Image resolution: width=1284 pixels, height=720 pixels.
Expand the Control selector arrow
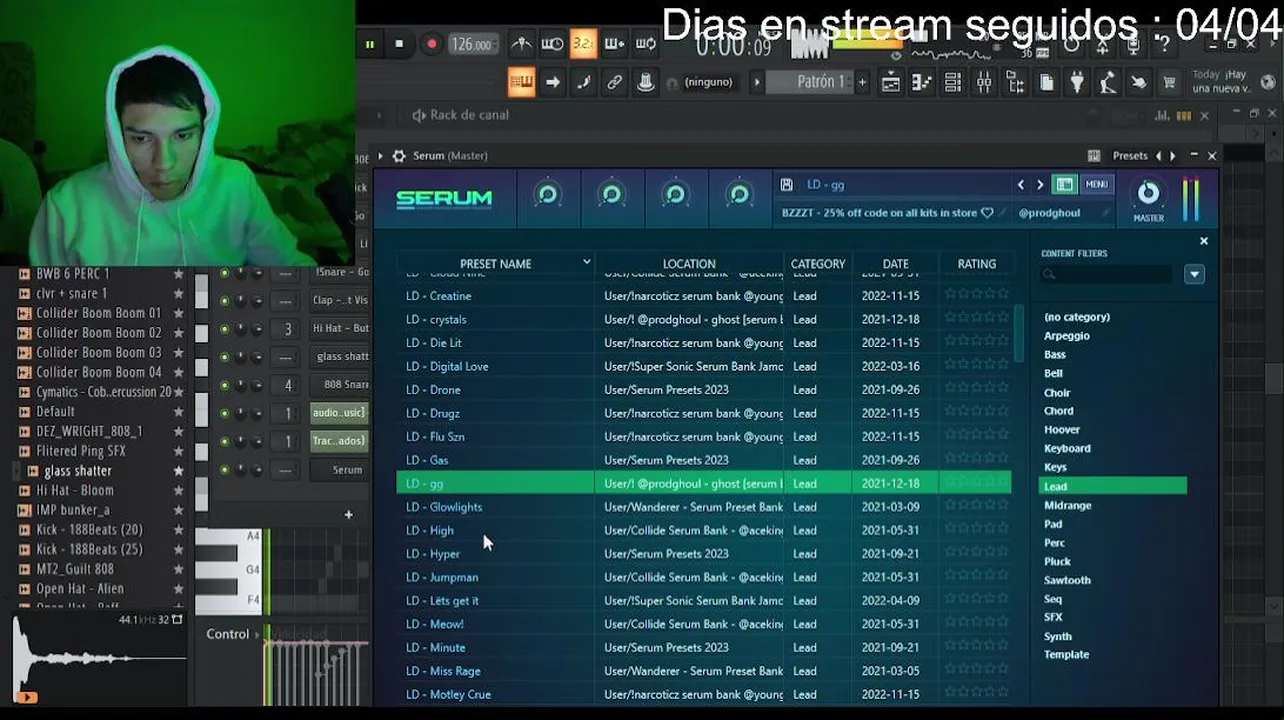(x=257, y=634)
